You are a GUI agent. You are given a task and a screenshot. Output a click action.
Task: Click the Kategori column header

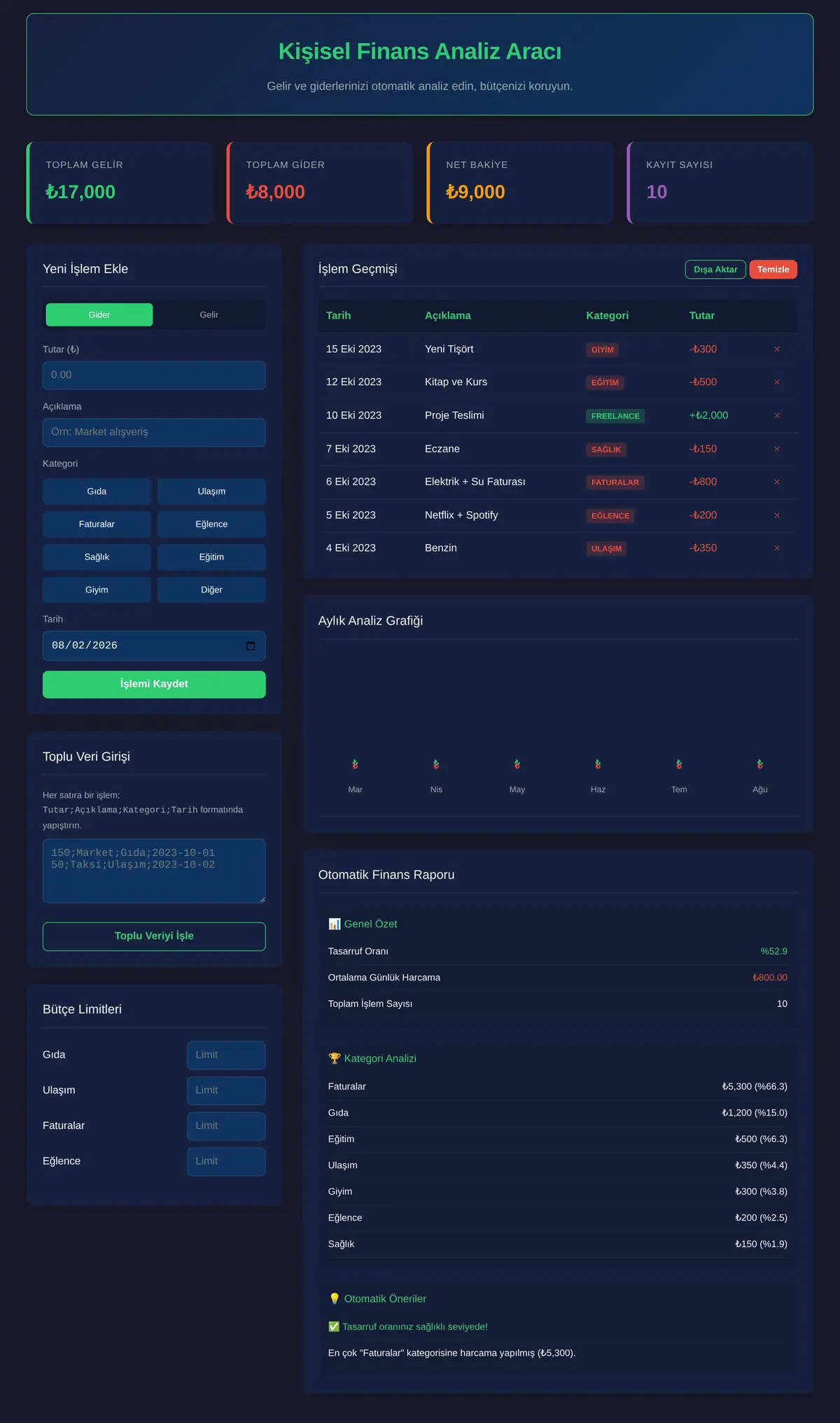(x=607, y=316)
